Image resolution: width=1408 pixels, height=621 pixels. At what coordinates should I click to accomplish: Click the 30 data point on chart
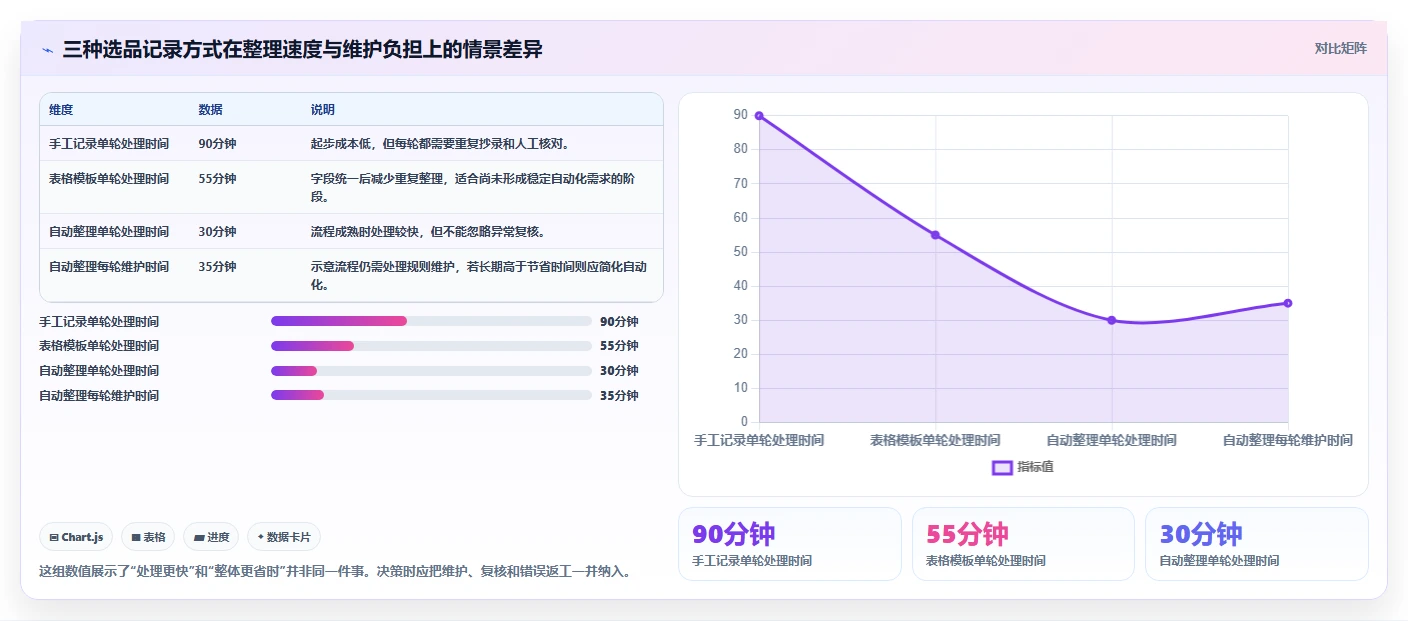1111,320
